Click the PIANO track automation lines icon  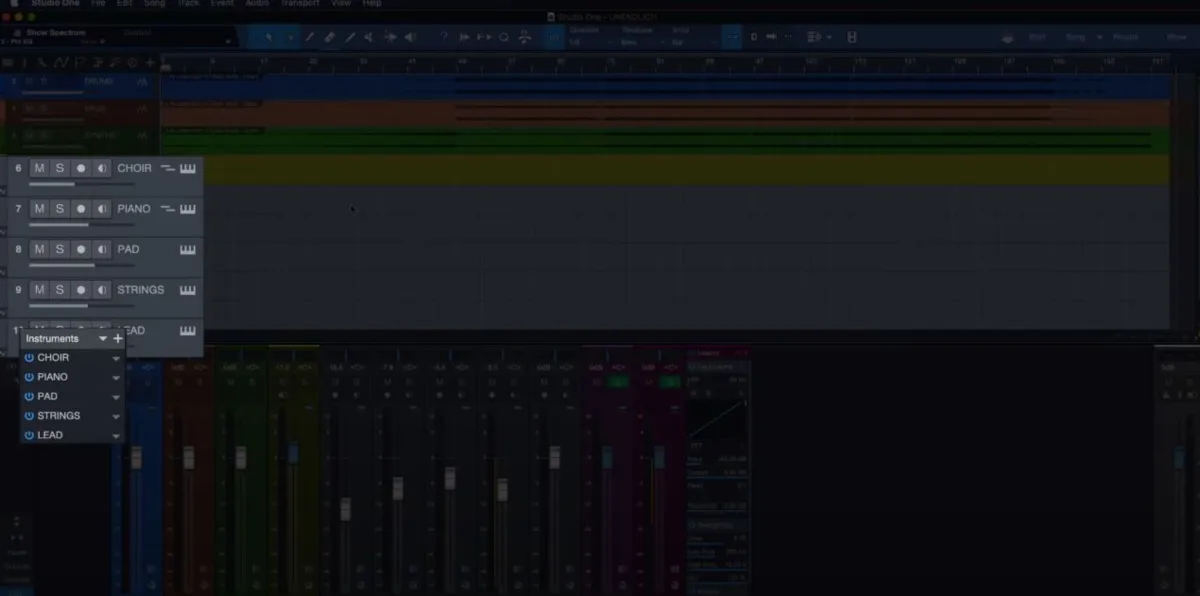[x=167, y=209]
